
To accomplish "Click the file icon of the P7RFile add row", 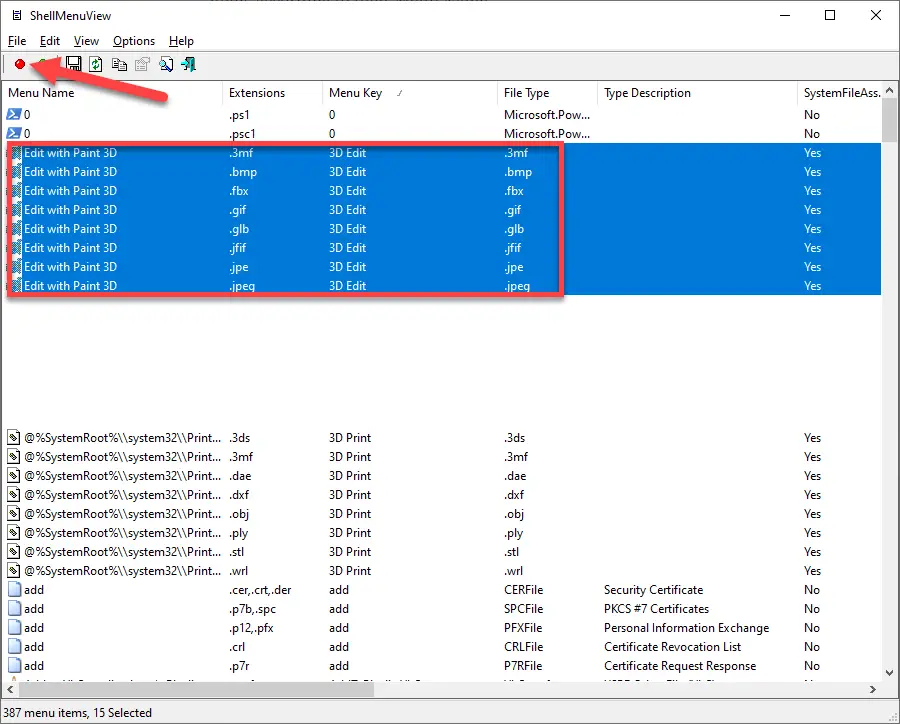I will 14,665.
